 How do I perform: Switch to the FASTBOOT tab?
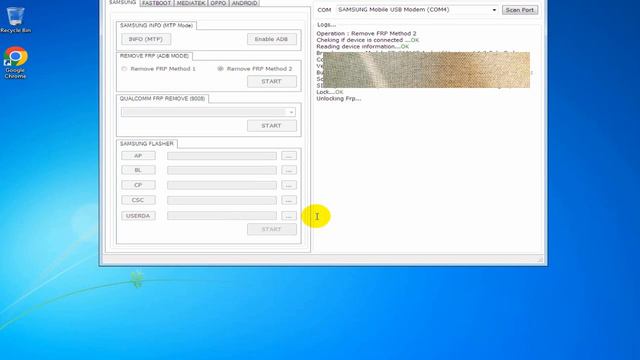156,3
